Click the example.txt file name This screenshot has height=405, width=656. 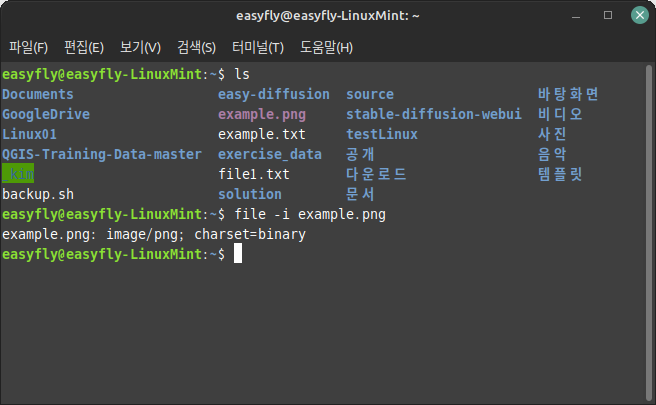(262, 134)
